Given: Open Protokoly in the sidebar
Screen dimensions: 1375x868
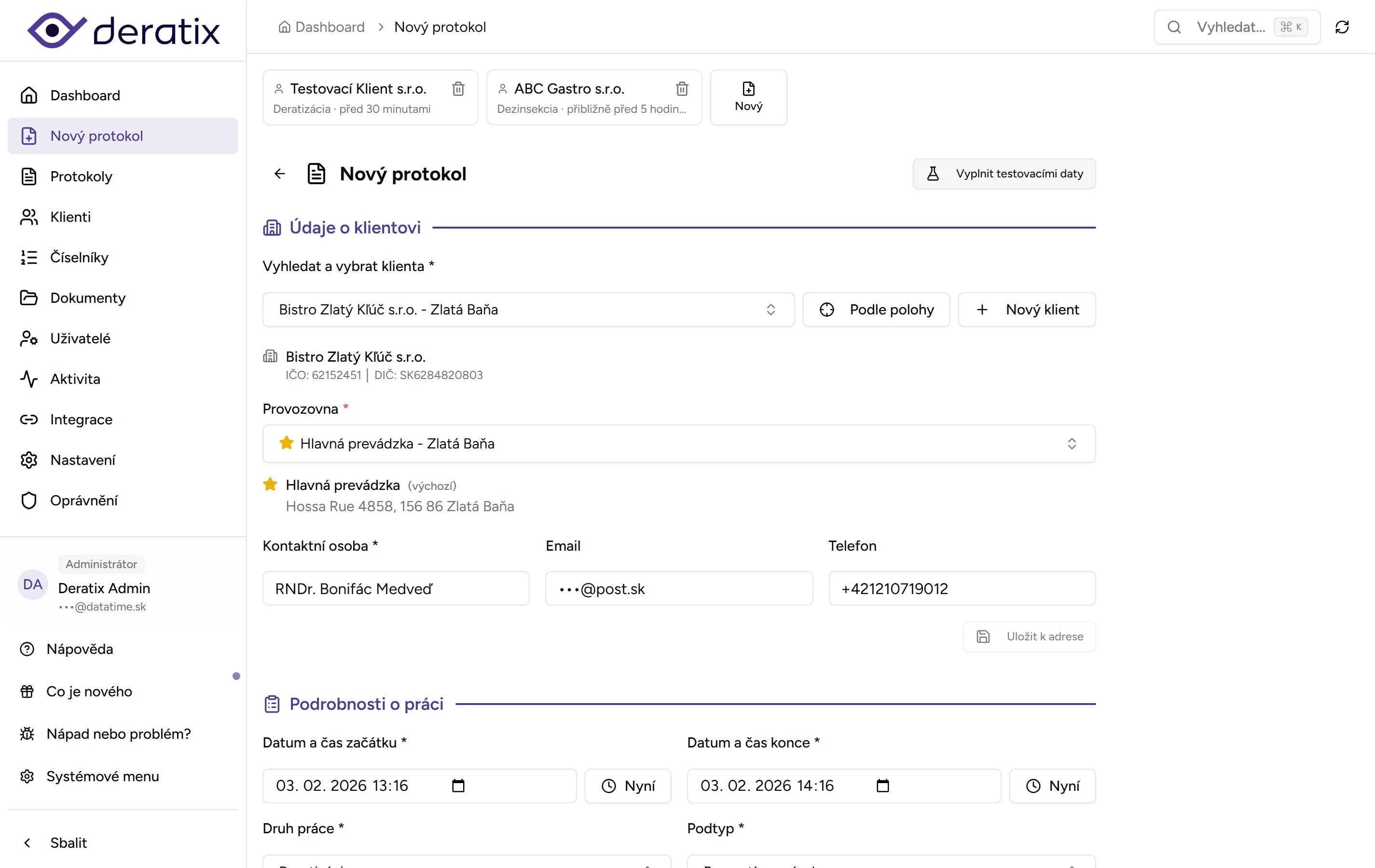Looking at the screenshot, I should (81, 176).
